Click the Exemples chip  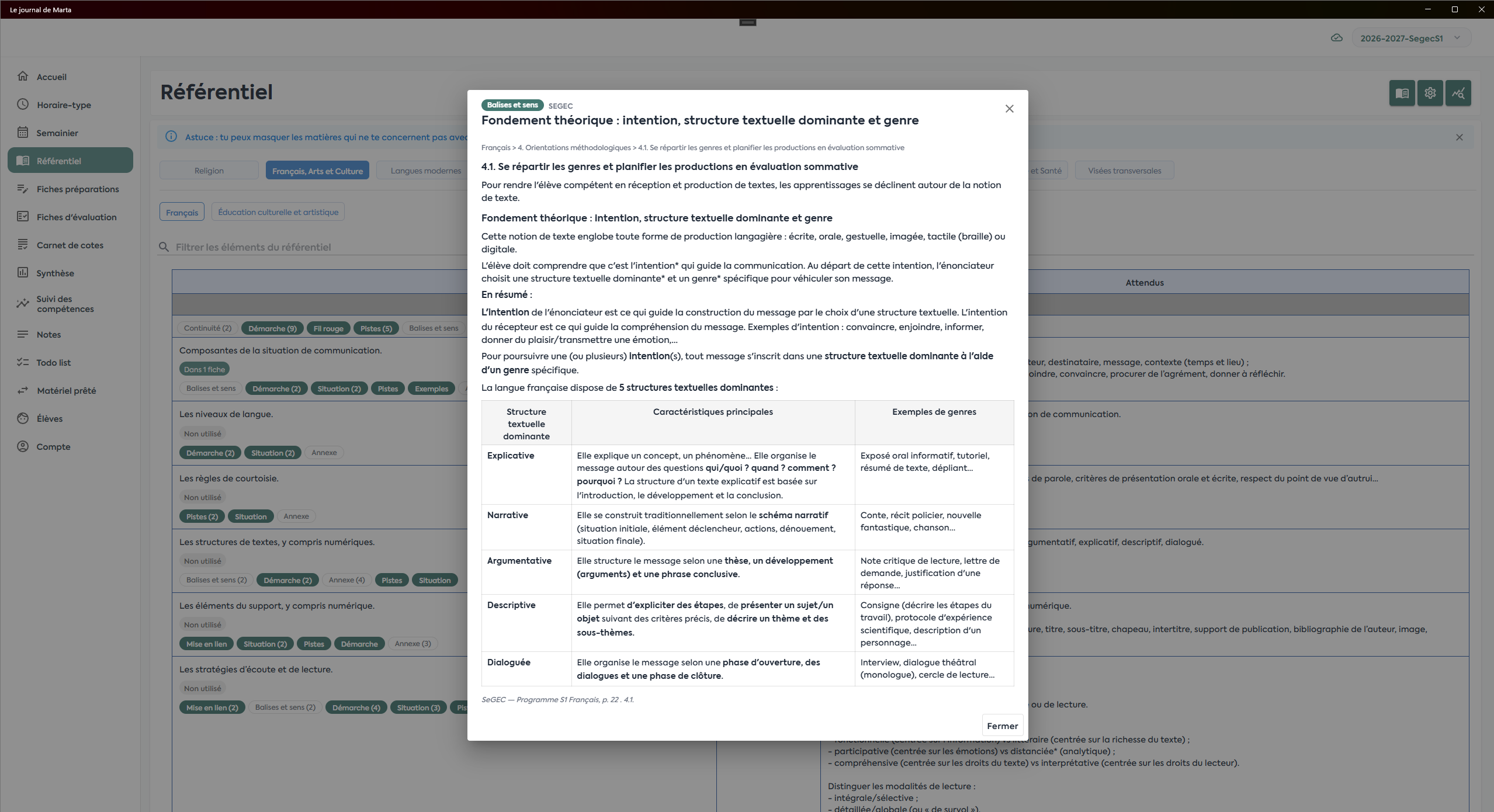431,388
